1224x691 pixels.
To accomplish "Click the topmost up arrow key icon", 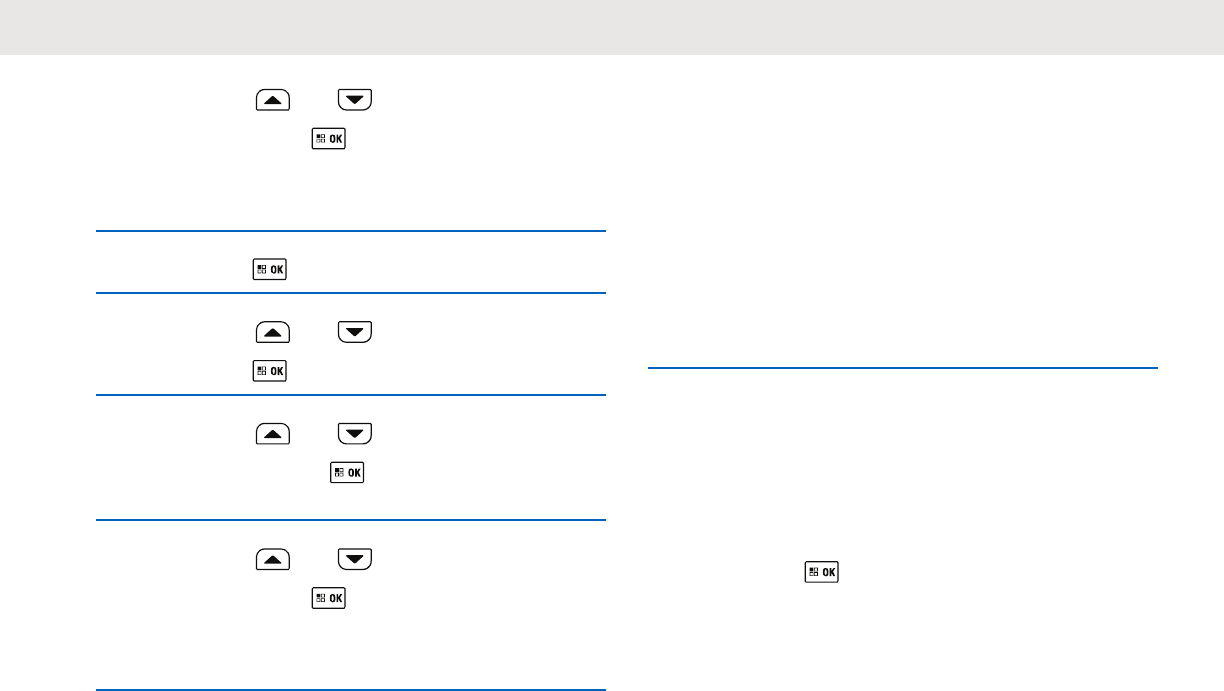I will click(273, 99).
